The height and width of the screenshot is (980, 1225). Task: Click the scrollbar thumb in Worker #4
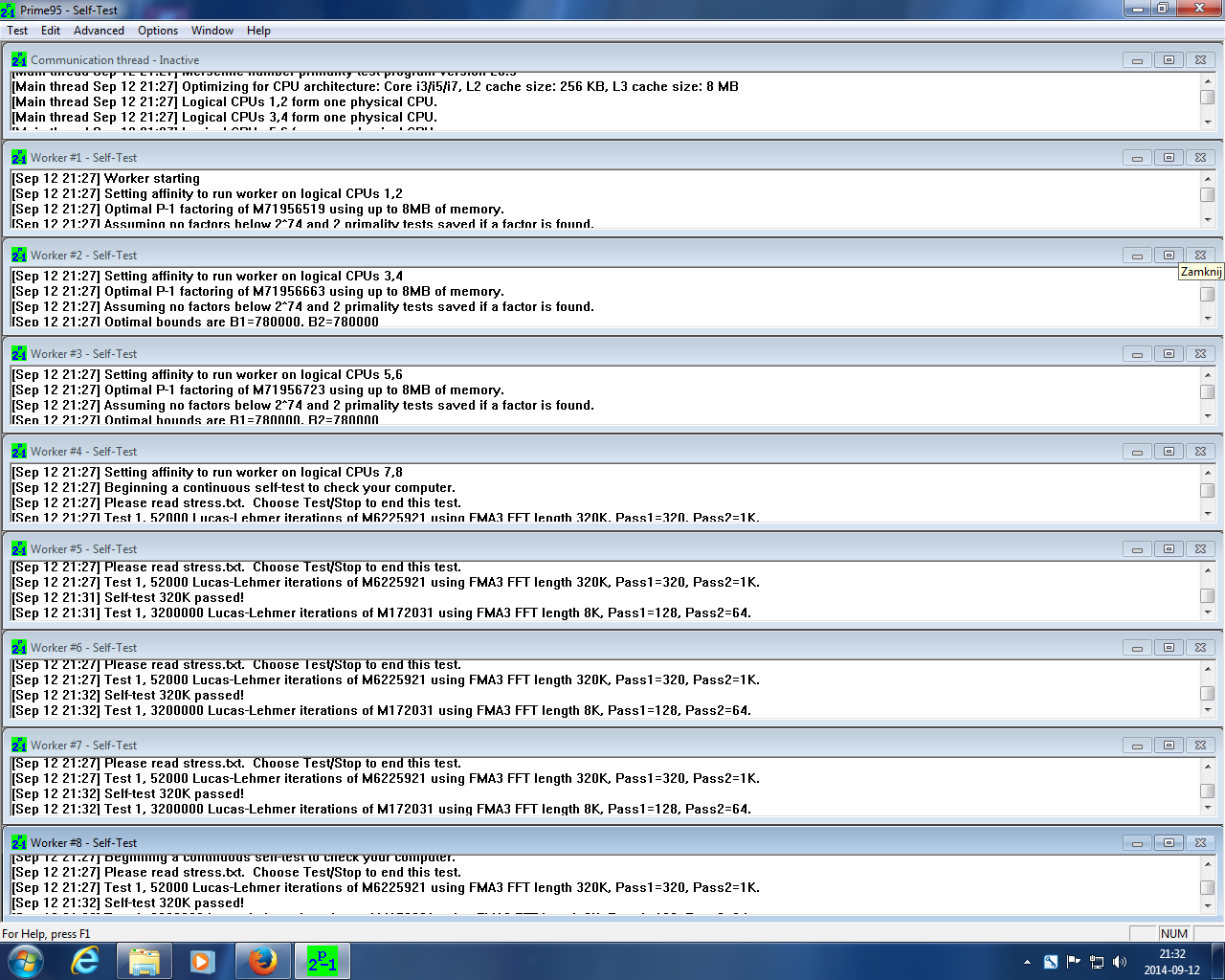click(x=1208, y=489)
